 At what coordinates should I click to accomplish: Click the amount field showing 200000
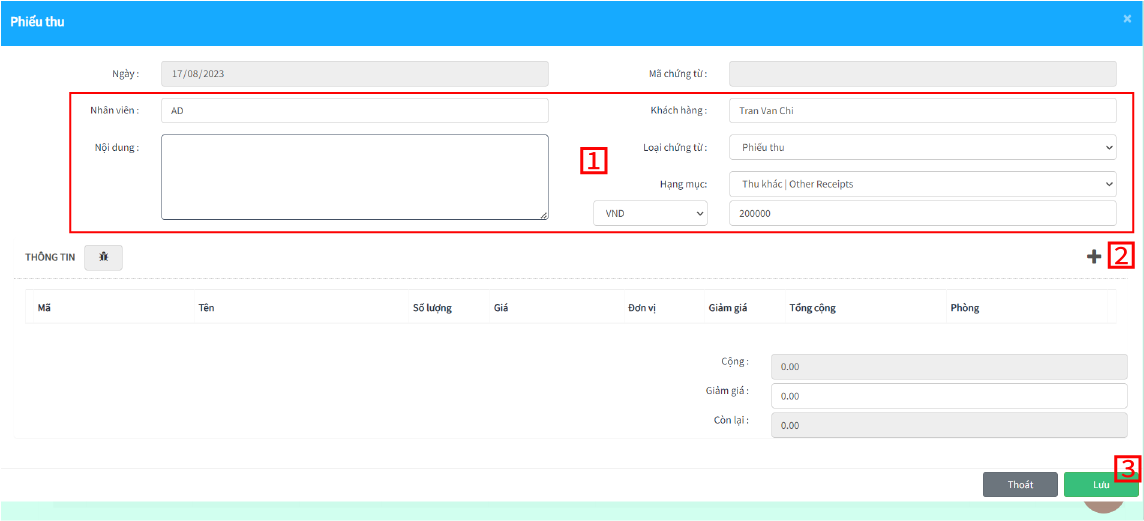pyautogui.click(x=922, y=213)
